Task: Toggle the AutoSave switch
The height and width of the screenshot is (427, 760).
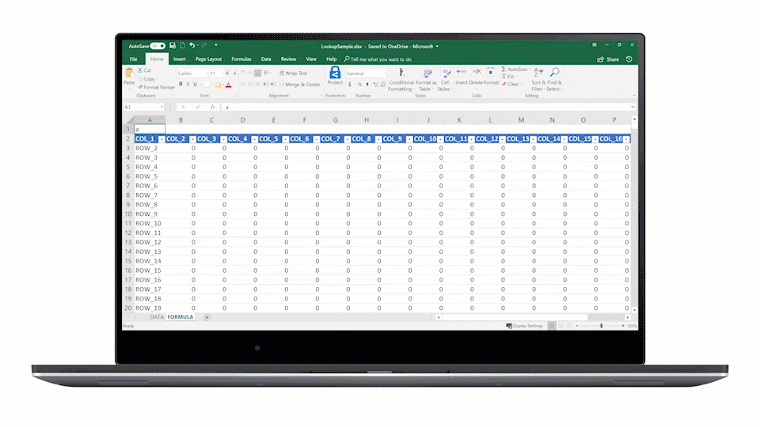Action: (157, 46)
